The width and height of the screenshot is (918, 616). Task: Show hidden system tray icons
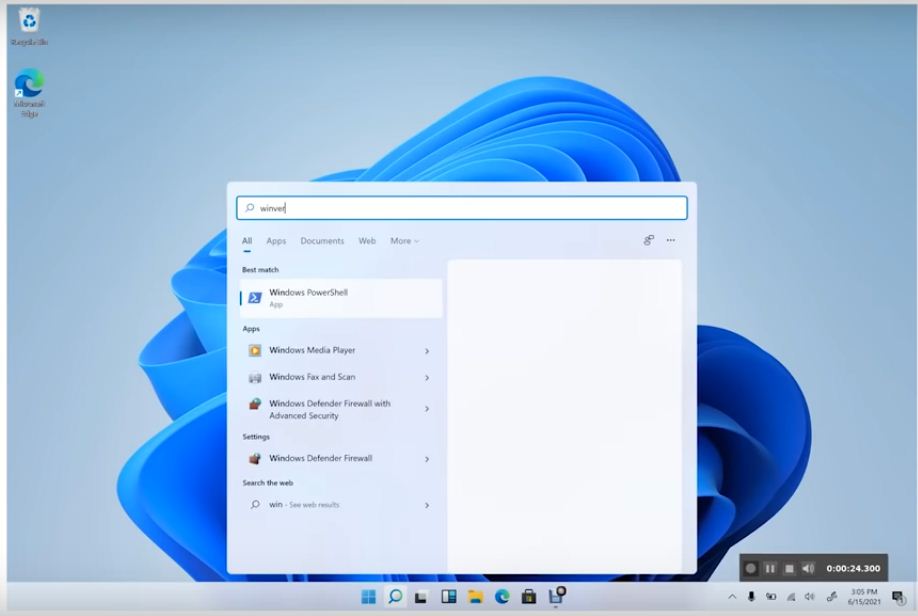pos(732,597)
